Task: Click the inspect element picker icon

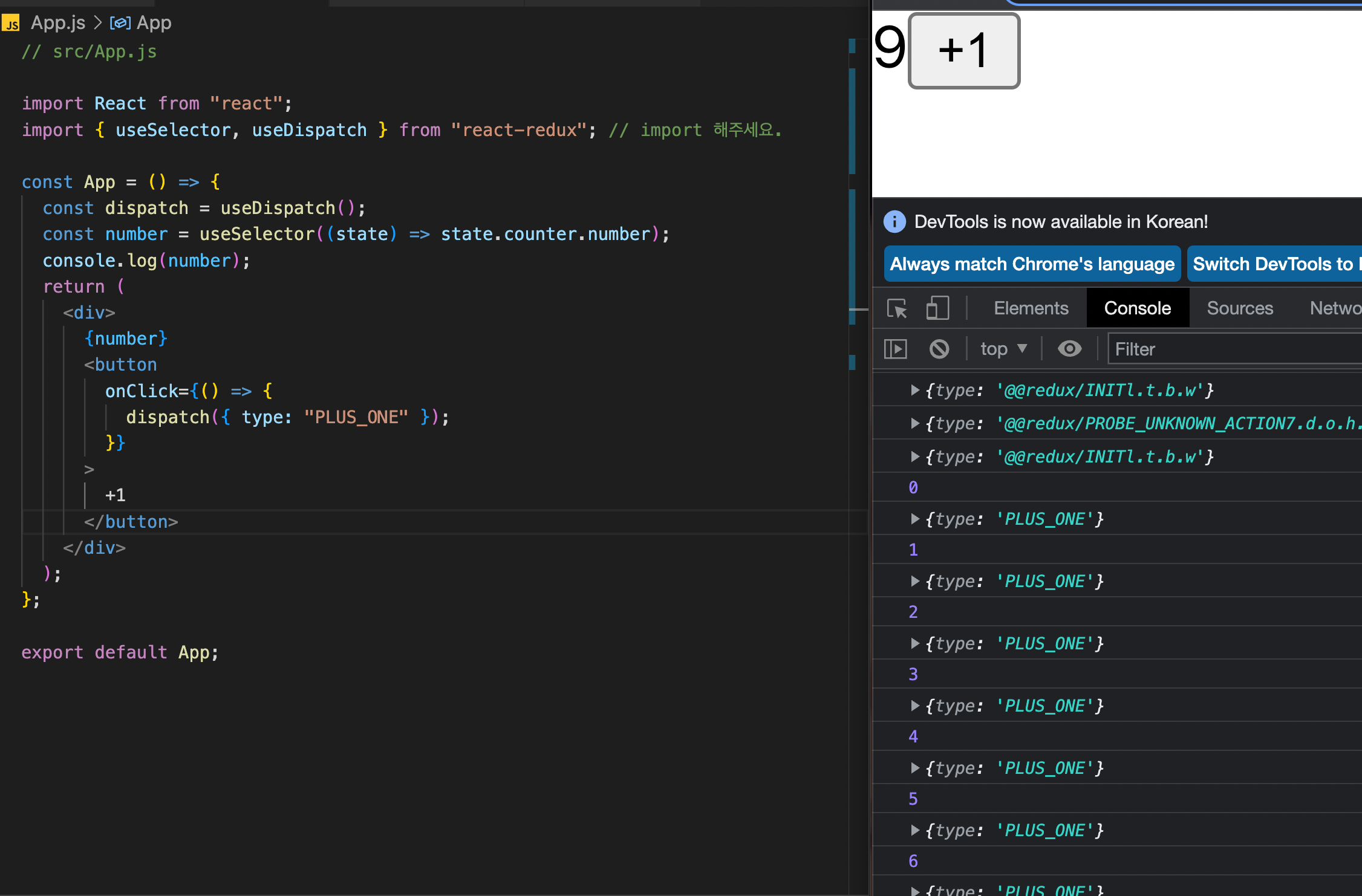Action: pyautogui.click(x=897, y=308)
